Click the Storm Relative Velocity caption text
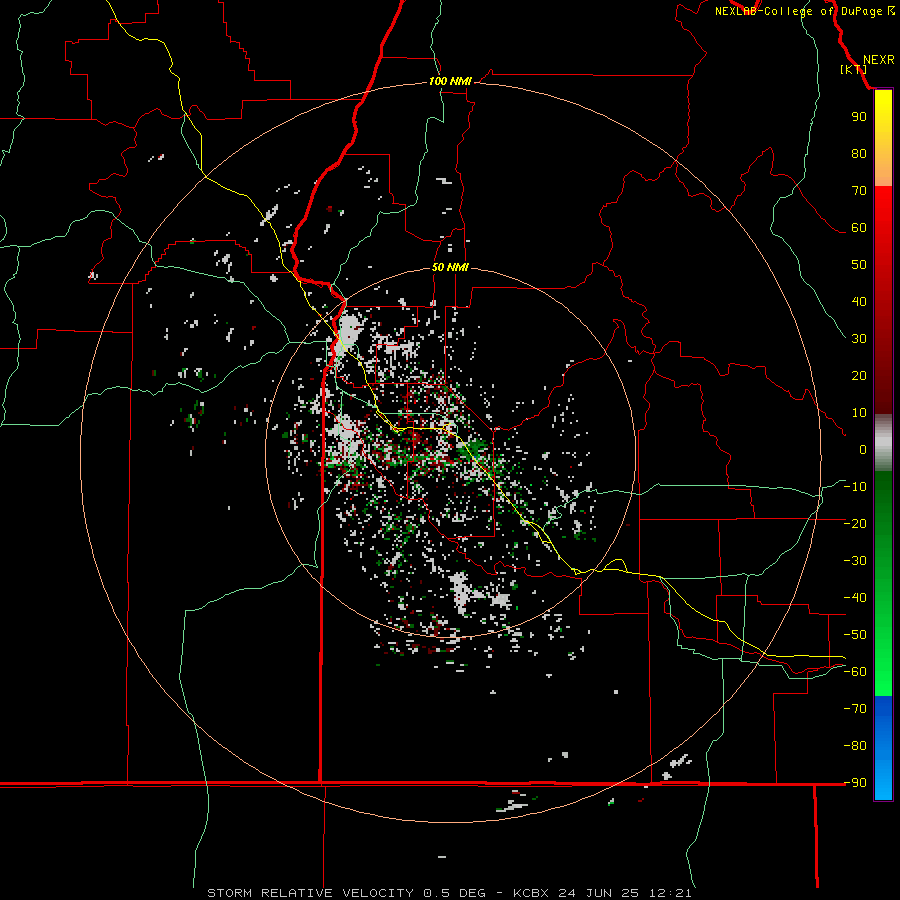900x900 pixels. [x=449, y=893]
